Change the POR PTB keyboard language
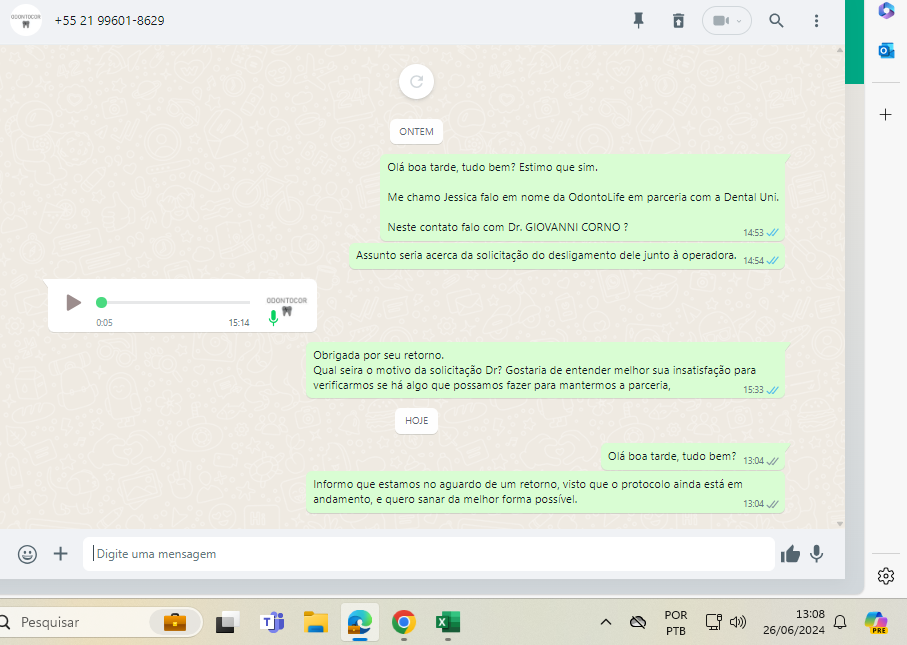 coord(676,623)
